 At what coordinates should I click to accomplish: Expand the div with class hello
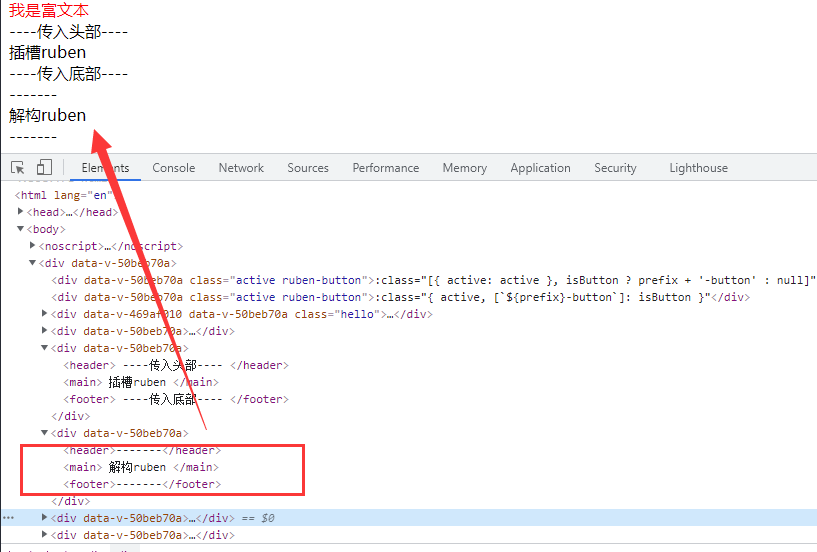[44, 314]
